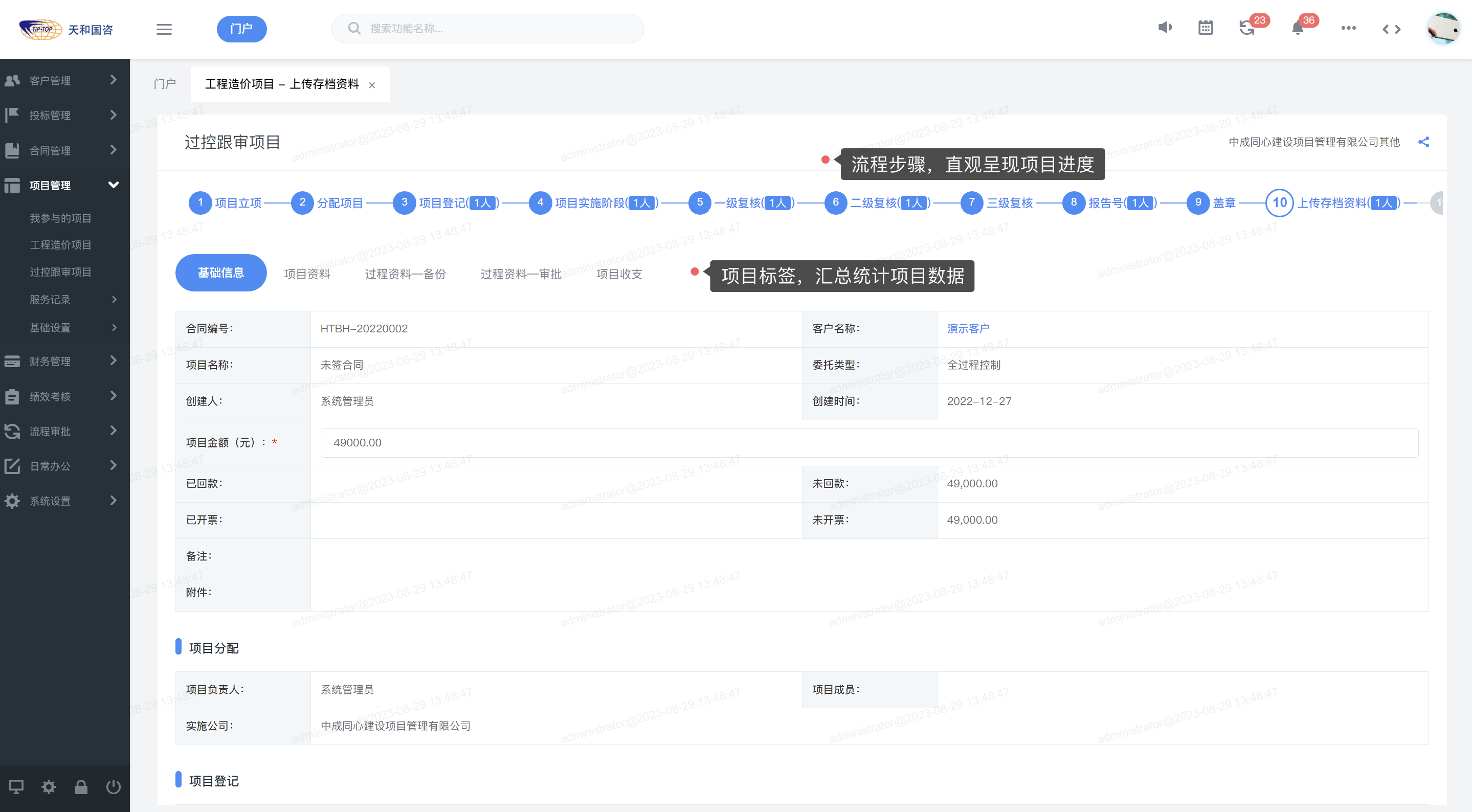Select step 8 报告号

click(x=1109, y=202)
